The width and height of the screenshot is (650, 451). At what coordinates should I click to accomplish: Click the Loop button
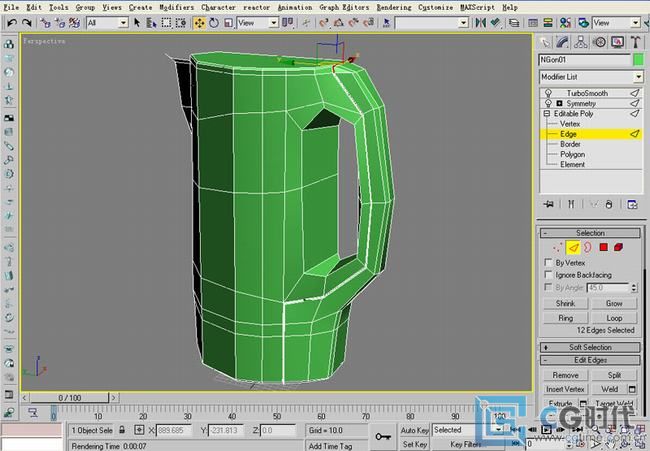[614, 318]
